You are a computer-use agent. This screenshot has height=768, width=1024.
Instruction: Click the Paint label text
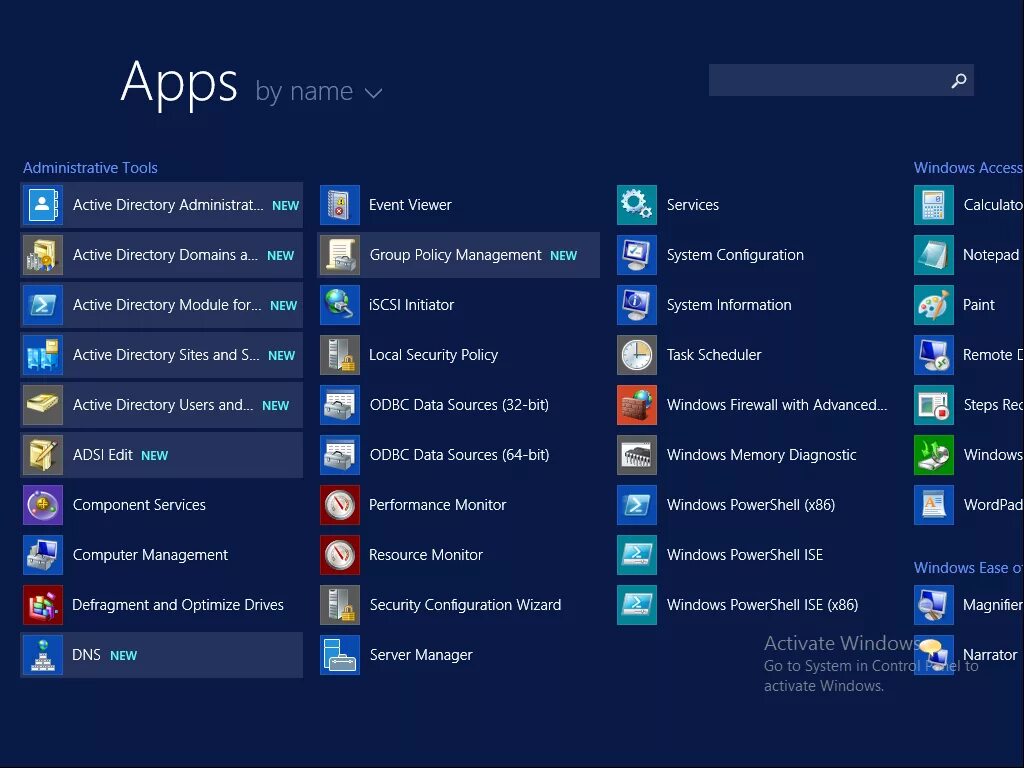[x=978, y=305]
